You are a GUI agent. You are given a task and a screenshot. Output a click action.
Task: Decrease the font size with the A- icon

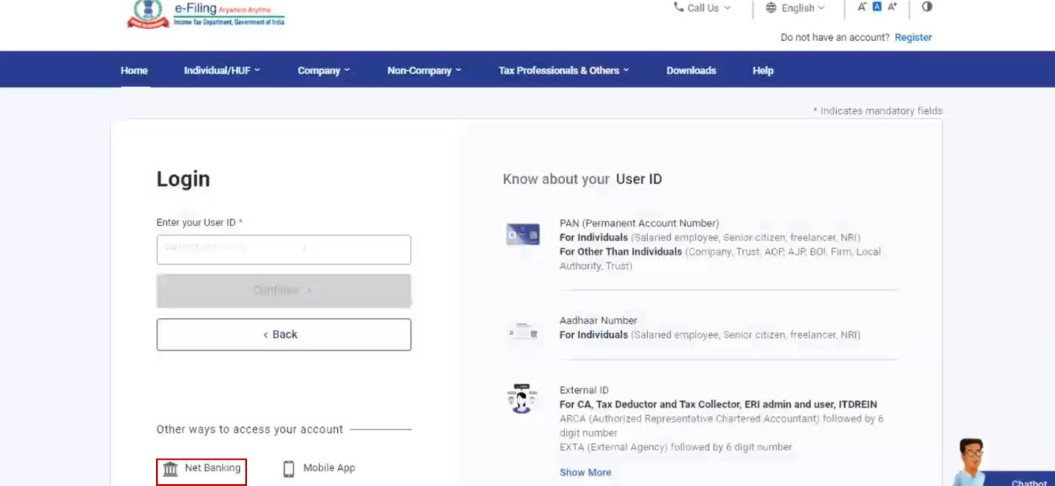click(862, 7)
